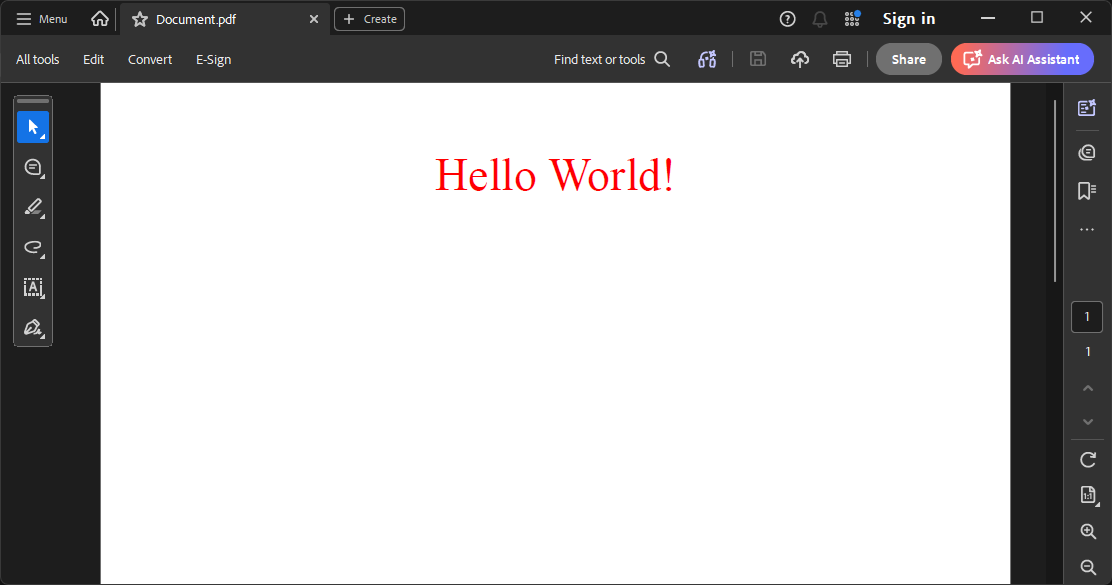Open the page view options dropdown

(1087, 494)
